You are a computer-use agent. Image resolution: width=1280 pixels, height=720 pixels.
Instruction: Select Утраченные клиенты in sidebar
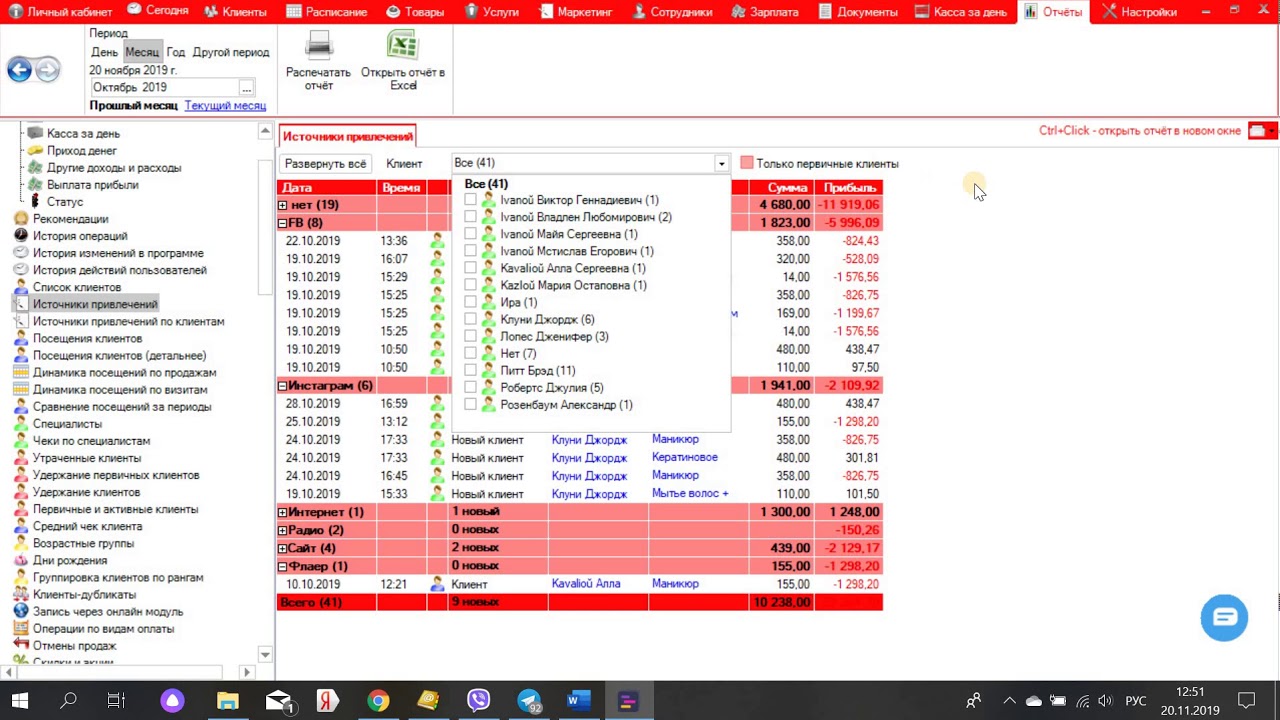(87, 458)
